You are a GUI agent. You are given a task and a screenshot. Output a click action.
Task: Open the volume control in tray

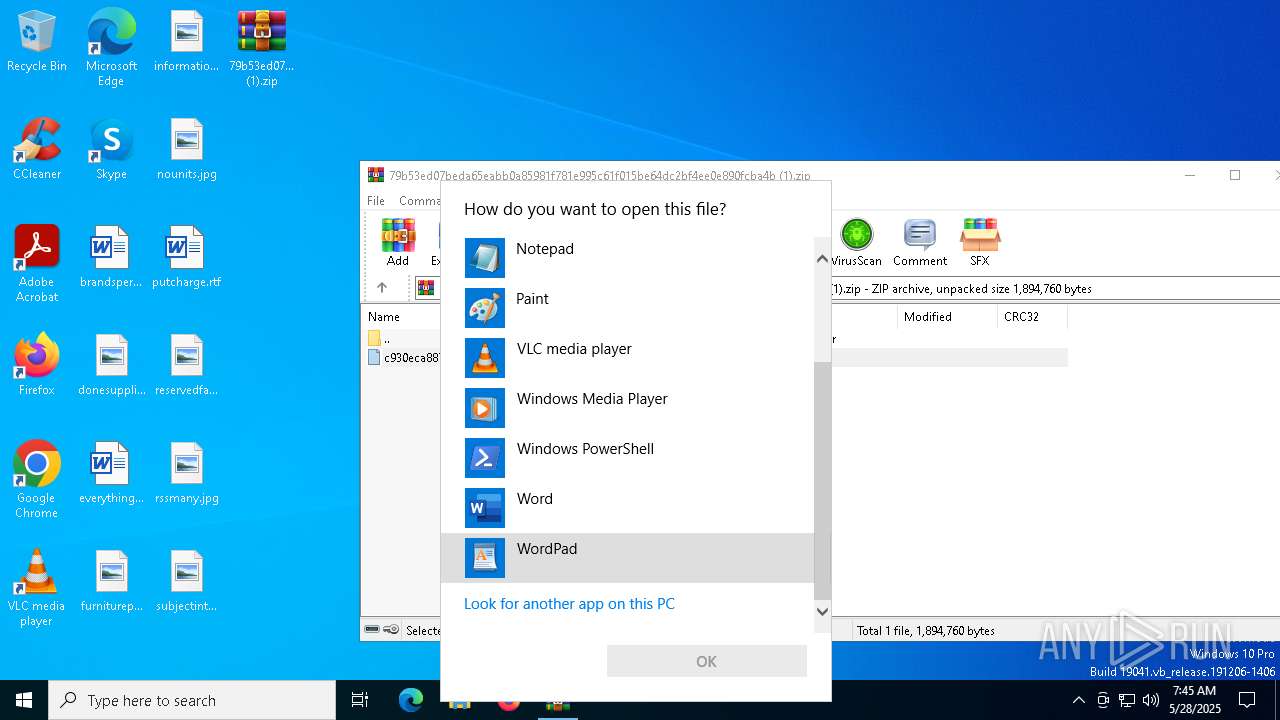click(1151, 700)
